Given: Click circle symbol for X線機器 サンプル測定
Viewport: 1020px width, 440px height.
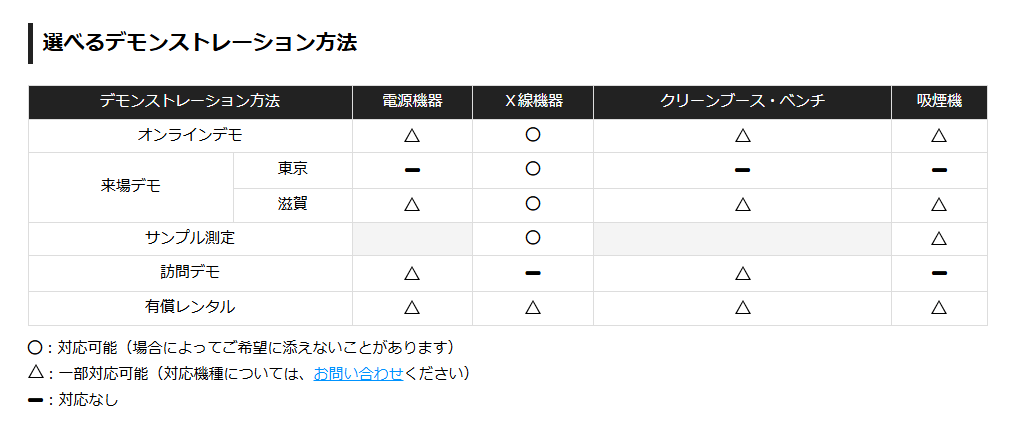Looking at the screenshot, I should [x=533, y=238].
